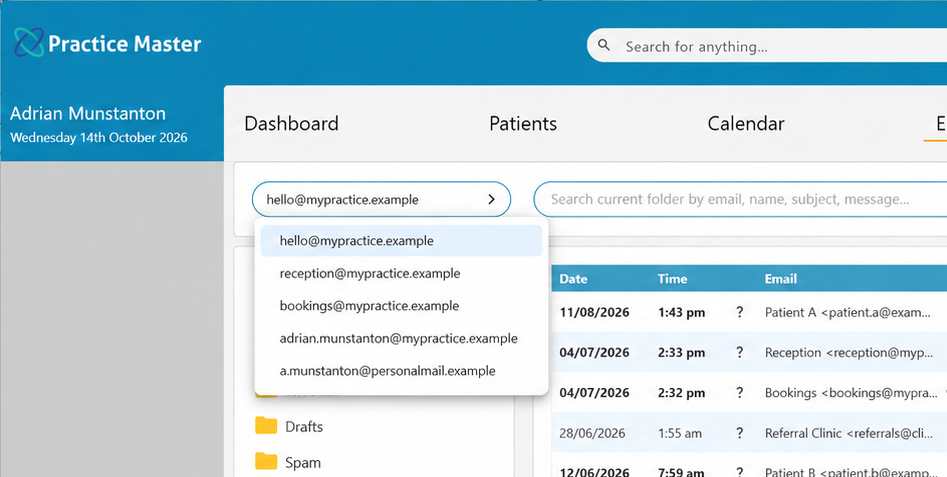Screen dimensions: 947x477
Task: Click the Practice Master logo icon
Action: [x=29, y=43]
